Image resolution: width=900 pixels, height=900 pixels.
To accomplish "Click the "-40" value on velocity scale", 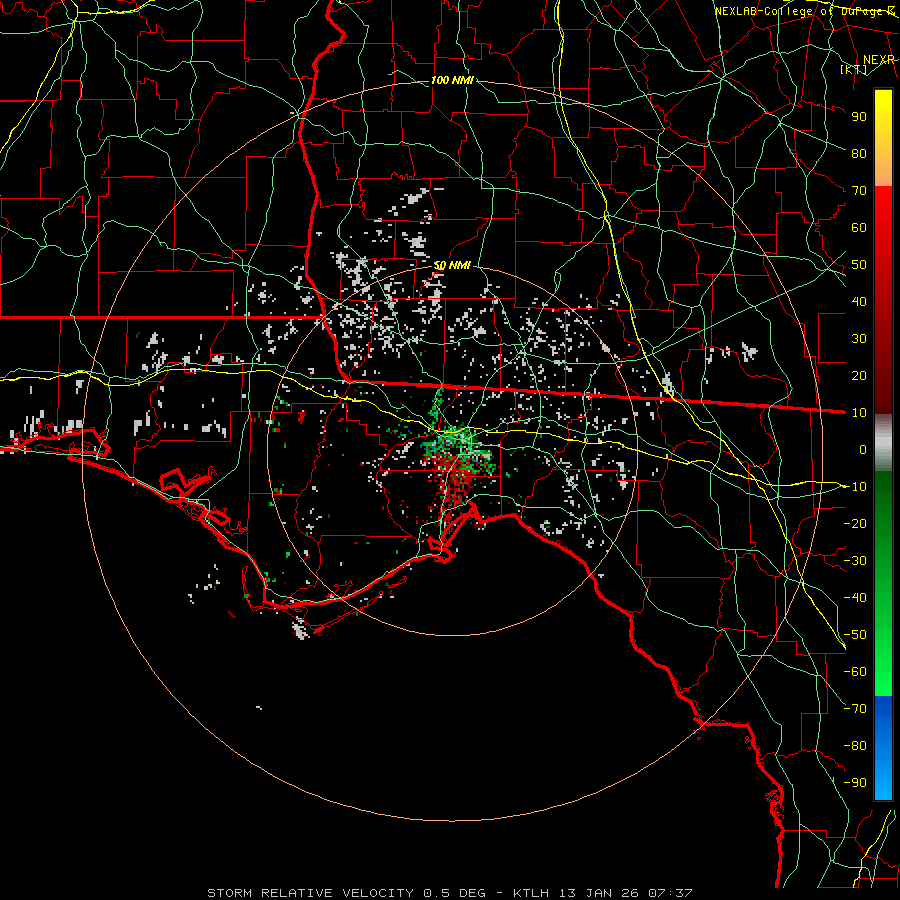I will point(855,598).
